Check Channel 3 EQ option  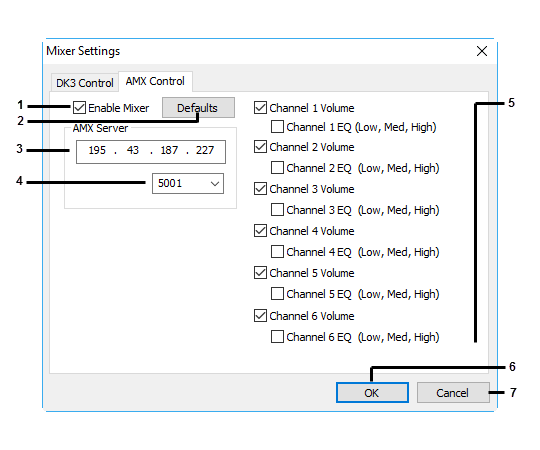coord(277,210)
